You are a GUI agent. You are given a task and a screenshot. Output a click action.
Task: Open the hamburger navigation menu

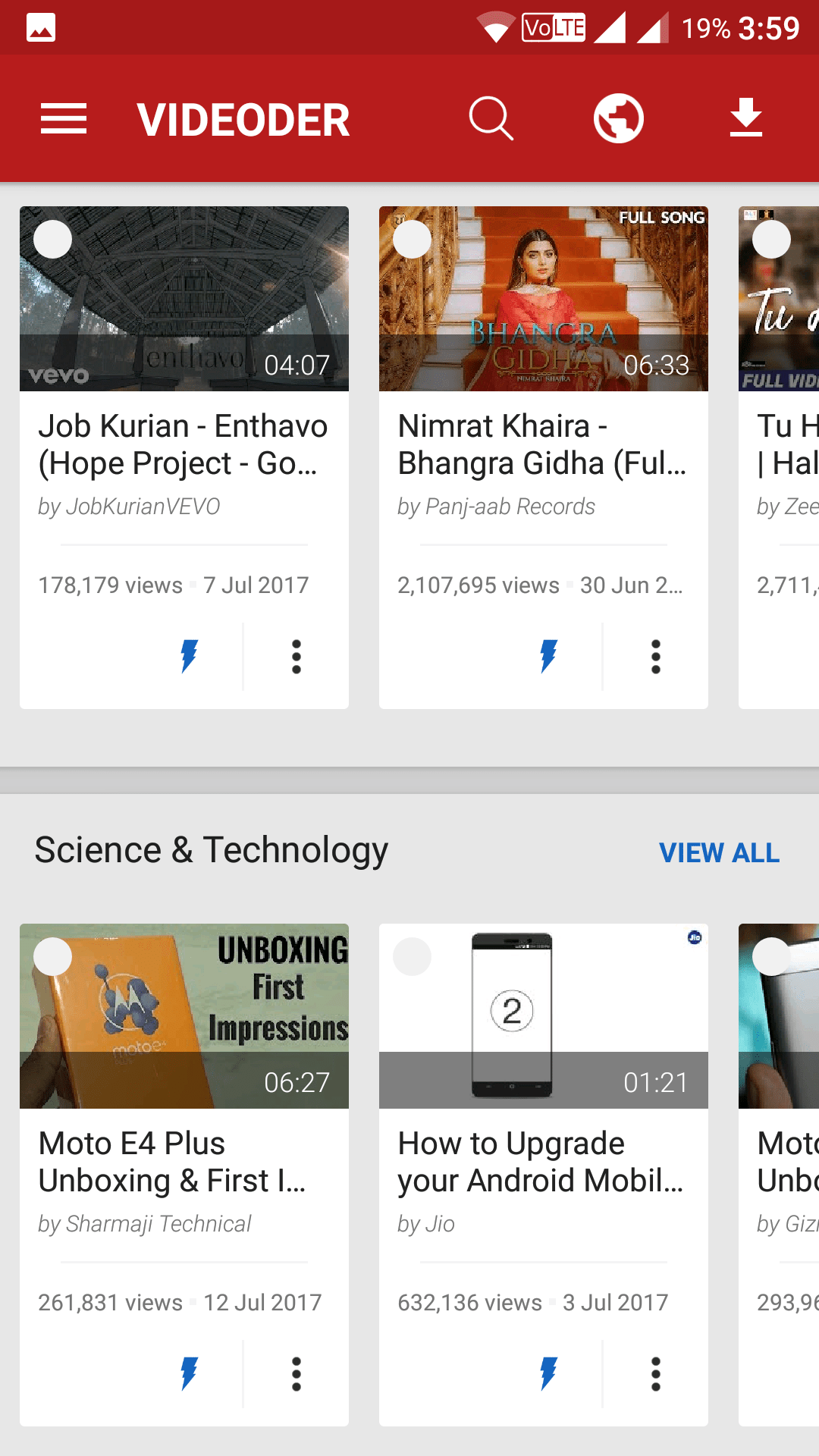(64, 119)
